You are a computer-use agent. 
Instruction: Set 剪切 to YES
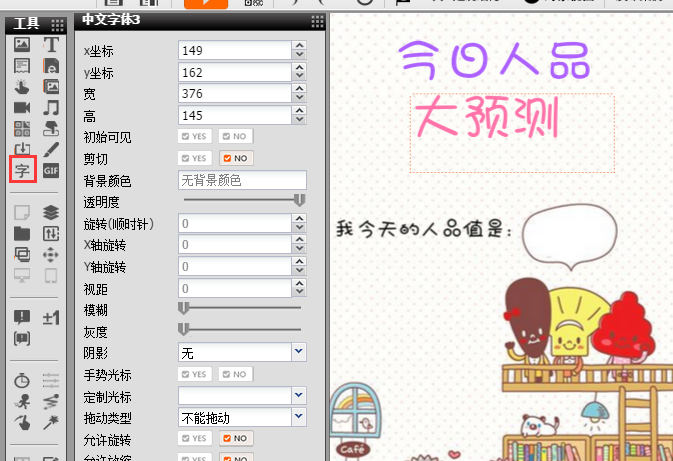195,158
